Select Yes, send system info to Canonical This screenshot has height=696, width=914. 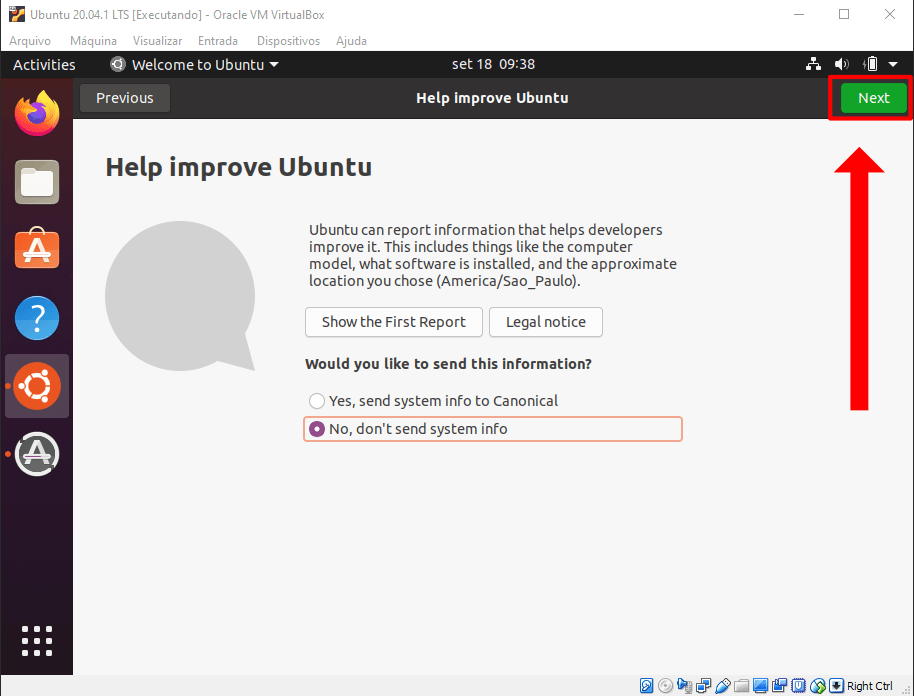(433, 401)
